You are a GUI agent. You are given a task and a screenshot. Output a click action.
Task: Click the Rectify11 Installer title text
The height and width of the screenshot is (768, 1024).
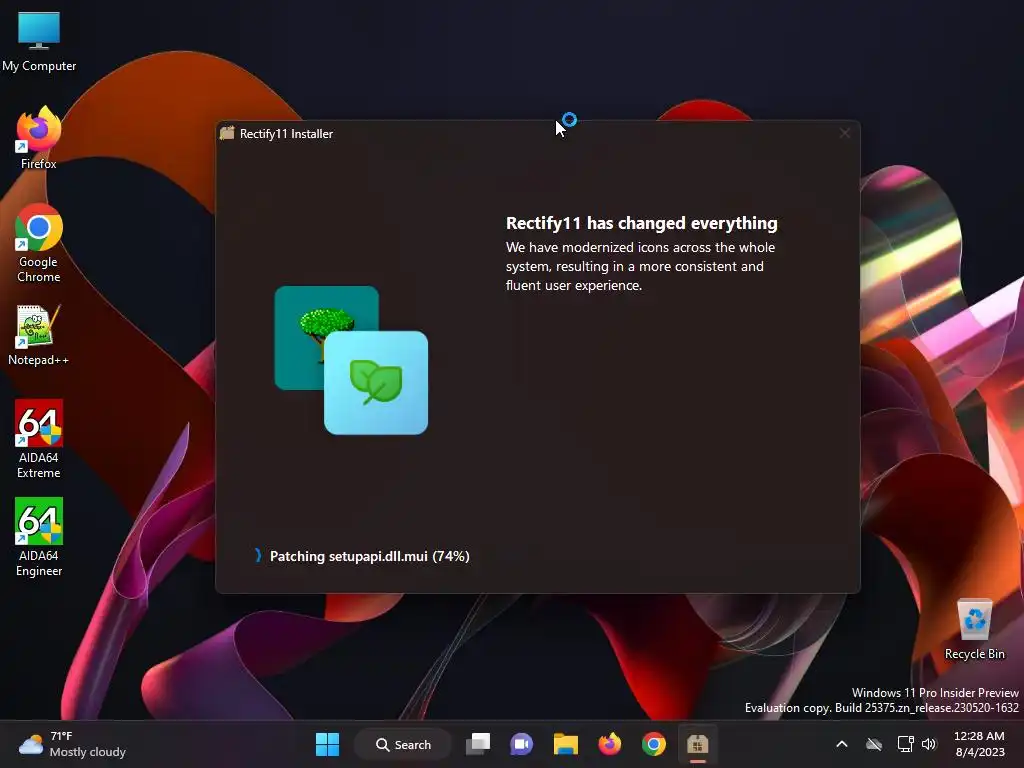(286, 134)
